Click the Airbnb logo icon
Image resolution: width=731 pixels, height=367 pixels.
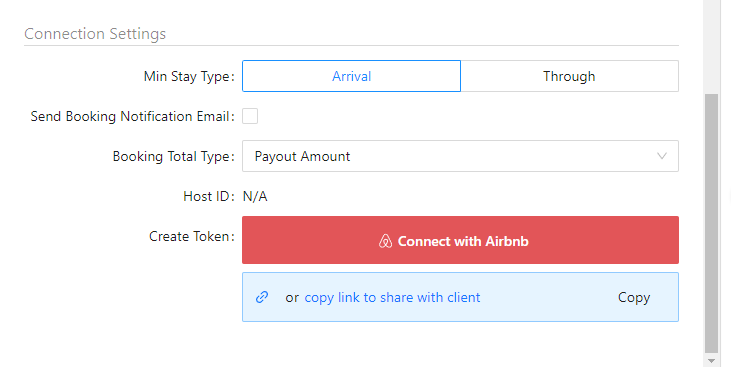pos(385,241)
